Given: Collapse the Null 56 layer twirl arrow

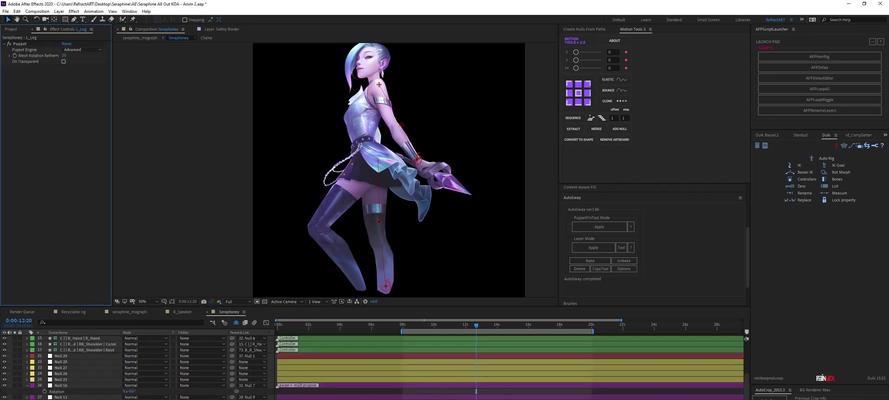Looking at the screenshot, I should (x=27, y=385).
